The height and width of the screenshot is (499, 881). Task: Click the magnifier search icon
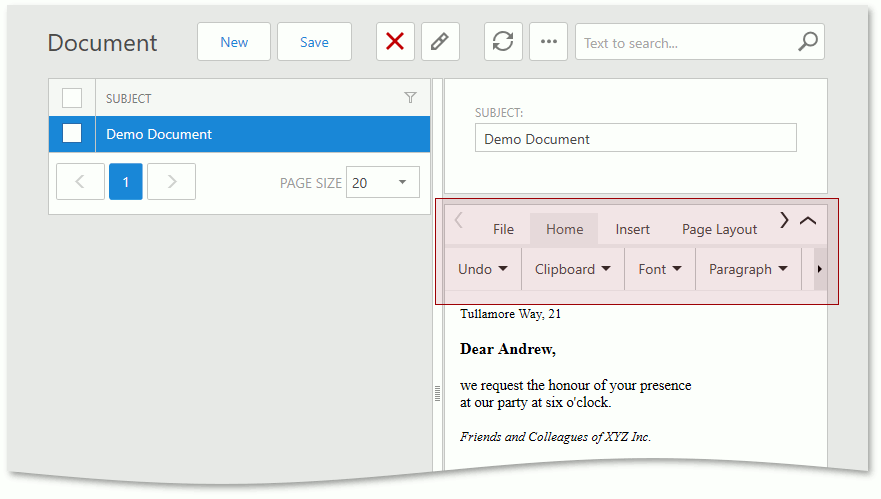point(807,42)
